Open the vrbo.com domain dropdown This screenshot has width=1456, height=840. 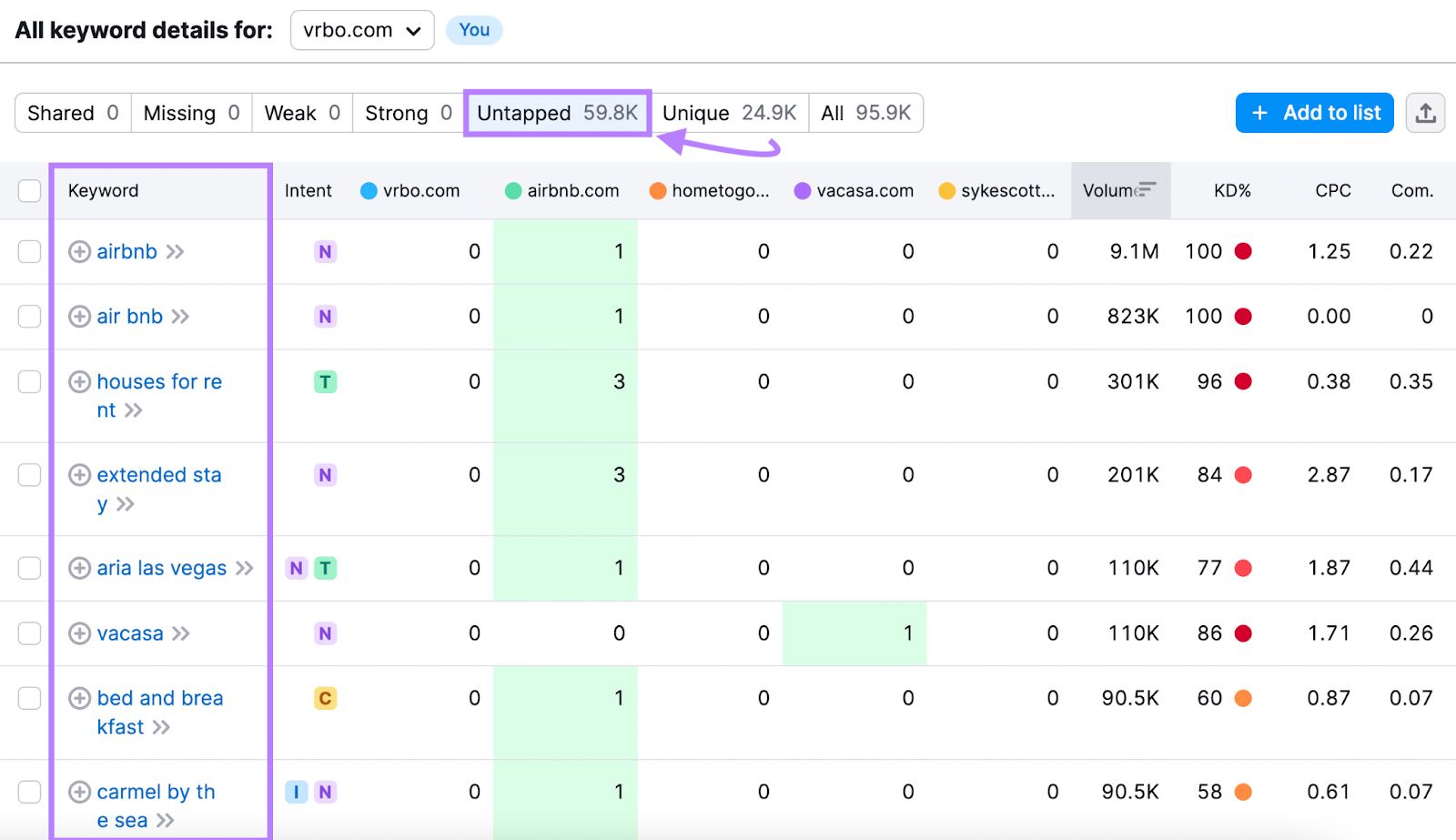[361, 29]
